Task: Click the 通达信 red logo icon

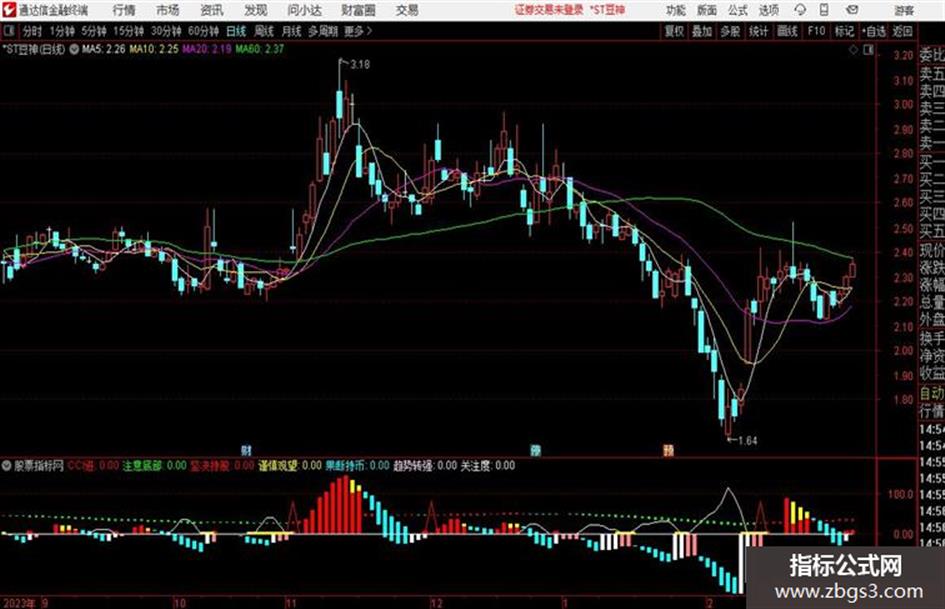Action: pos(9,10)
